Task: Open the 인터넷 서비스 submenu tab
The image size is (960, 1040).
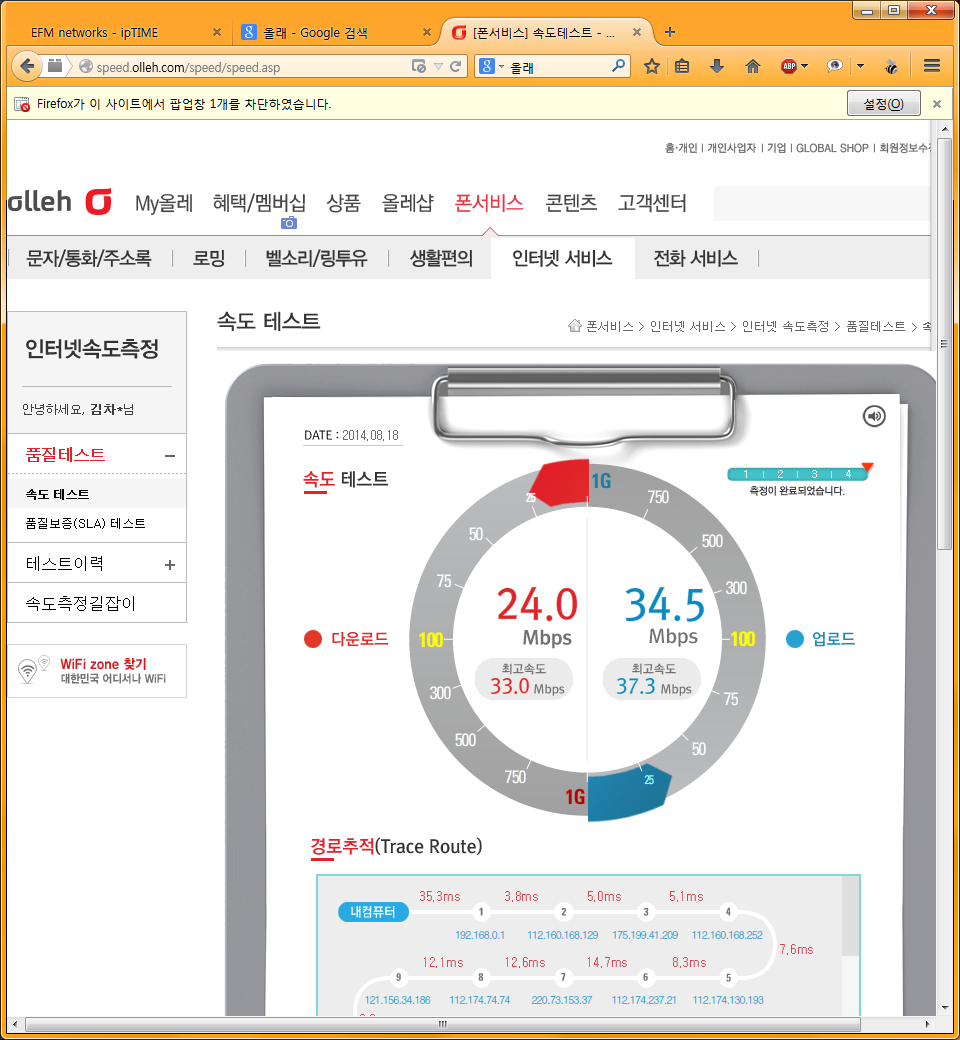Action: (x=562, y=258)
